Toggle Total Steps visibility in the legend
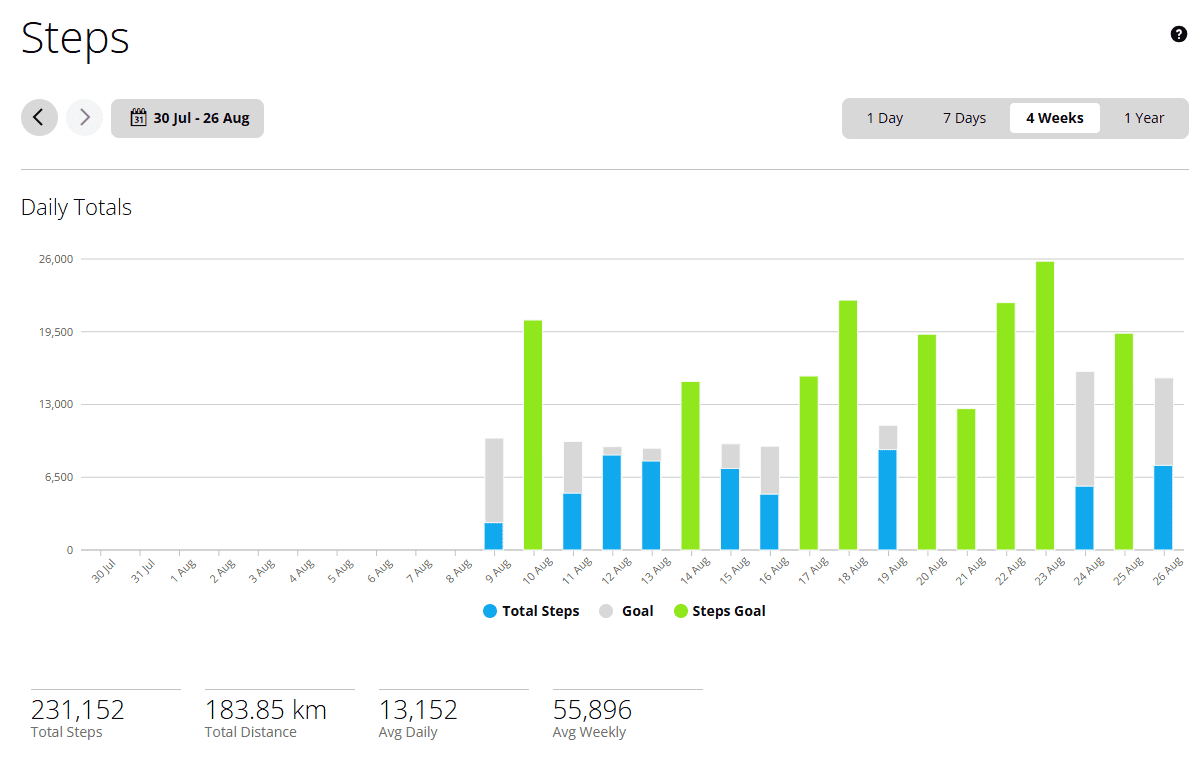This screenshot has height=772, width=1200. (x=531, y=611)
